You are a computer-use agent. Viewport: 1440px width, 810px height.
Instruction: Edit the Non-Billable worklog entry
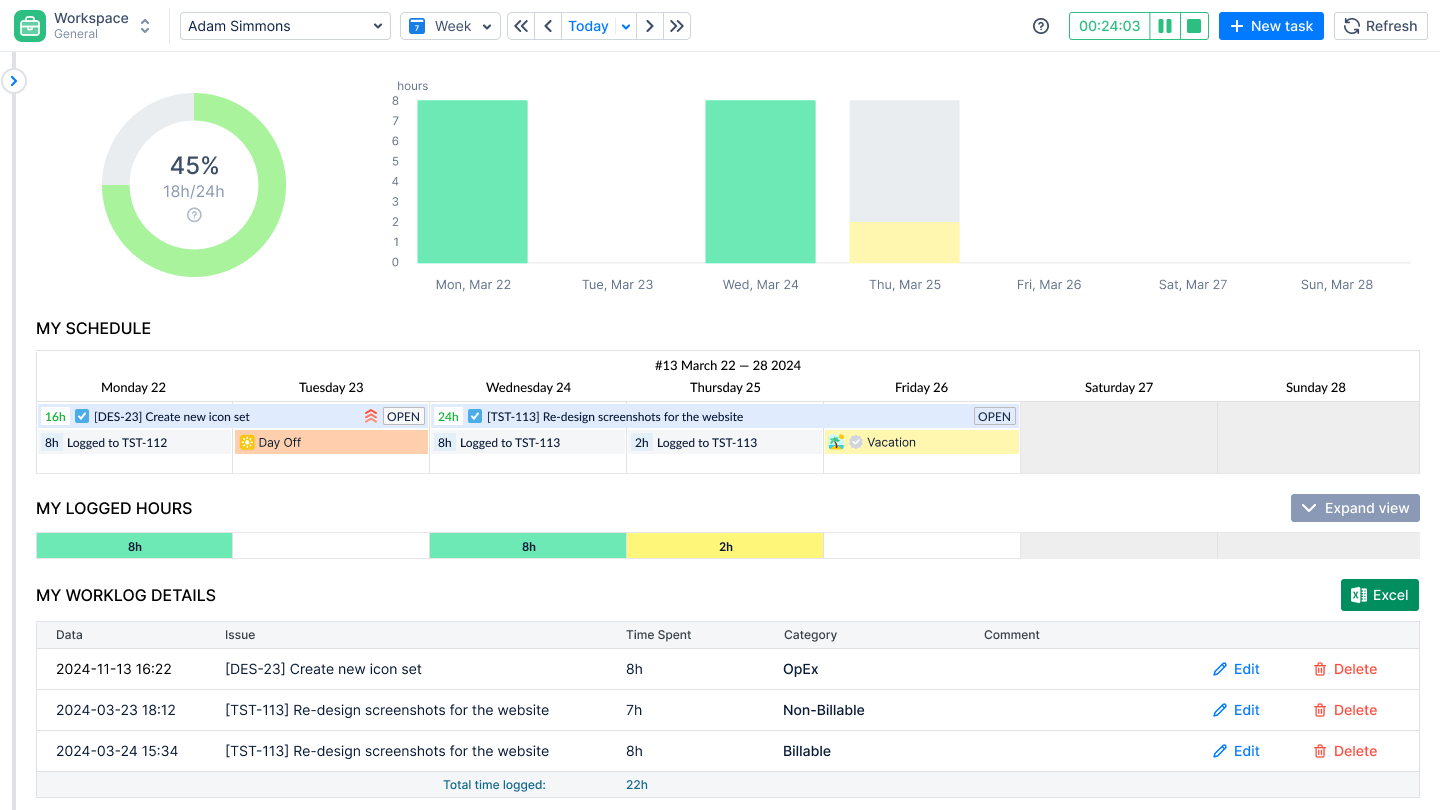point(1236,710)
